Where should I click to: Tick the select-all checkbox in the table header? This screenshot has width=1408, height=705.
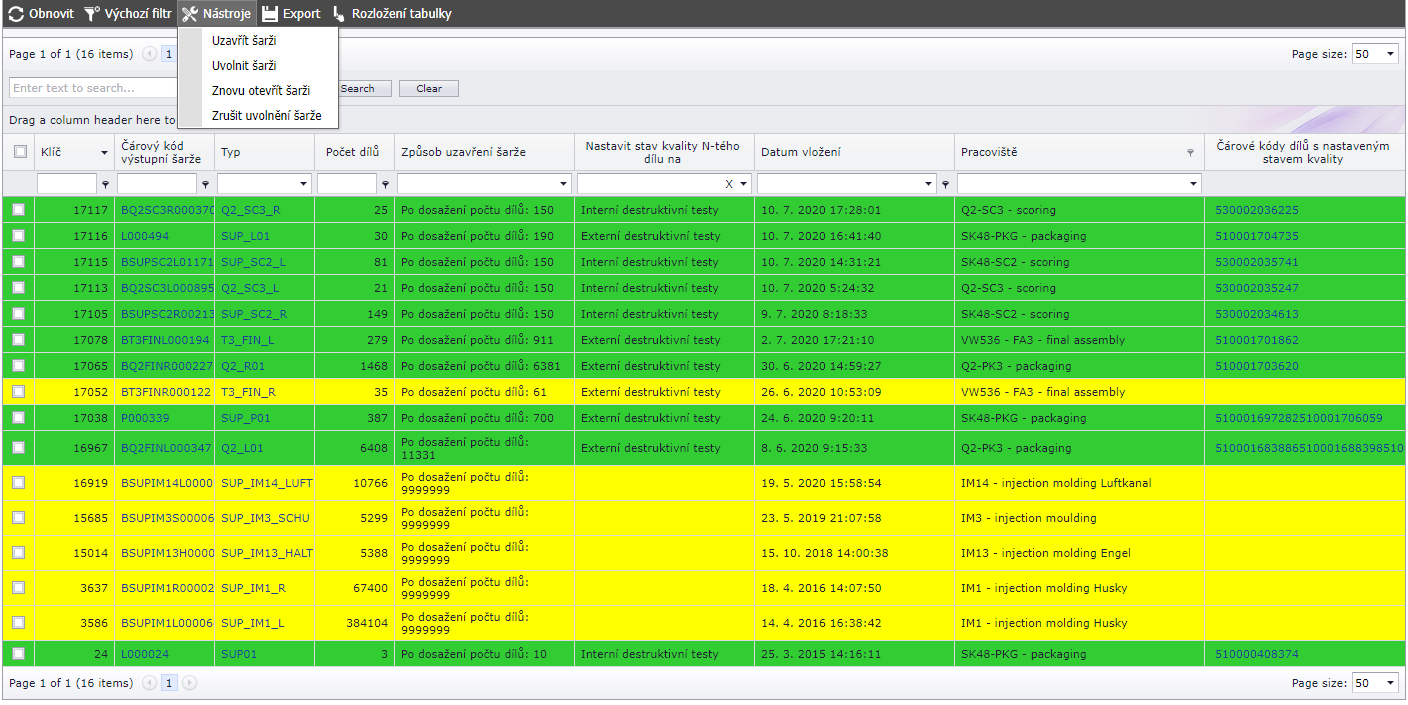click(x=20, y=152)
